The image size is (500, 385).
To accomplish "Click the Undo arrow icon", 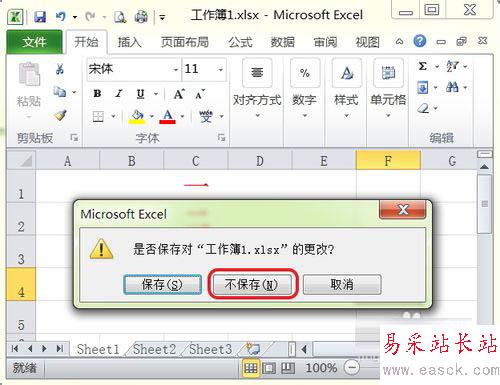I will click(61, 16).
